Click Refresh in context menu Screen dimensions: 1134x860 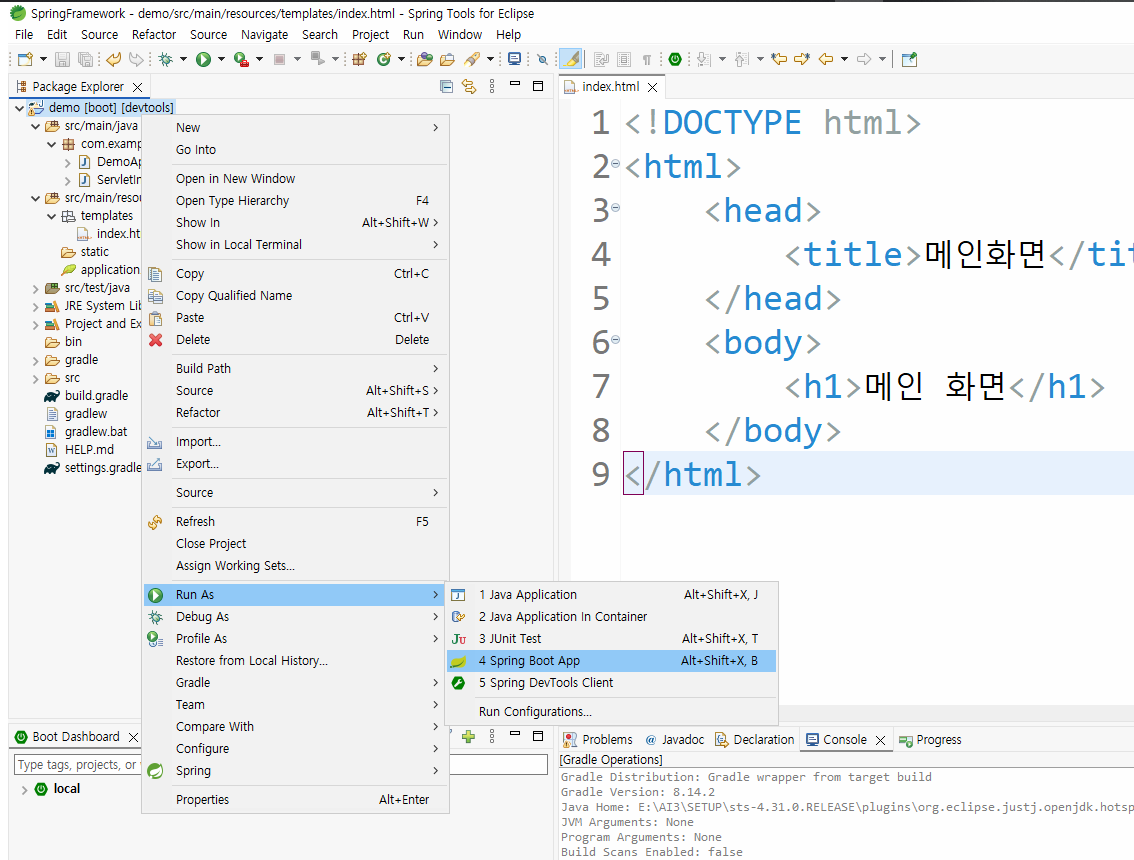pos(295,522)
